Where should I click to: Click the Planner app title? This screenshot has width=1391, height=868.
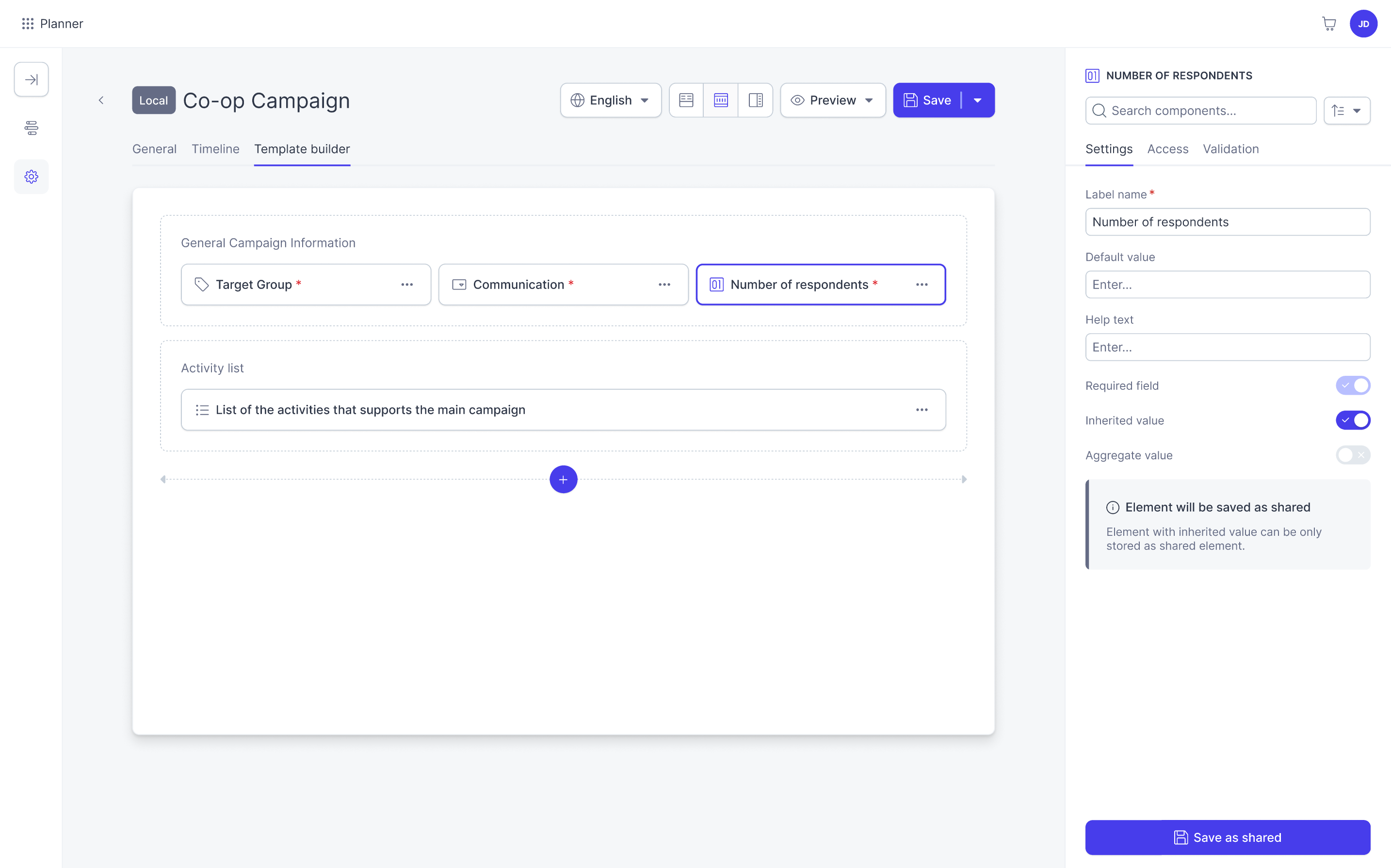62,24
